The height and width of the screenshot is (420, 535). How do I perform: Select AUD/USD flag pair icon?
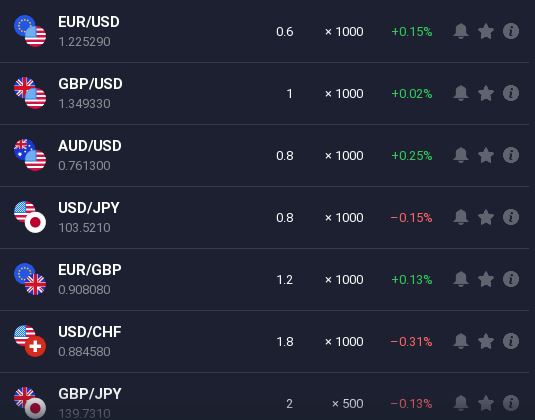point(30,155)
